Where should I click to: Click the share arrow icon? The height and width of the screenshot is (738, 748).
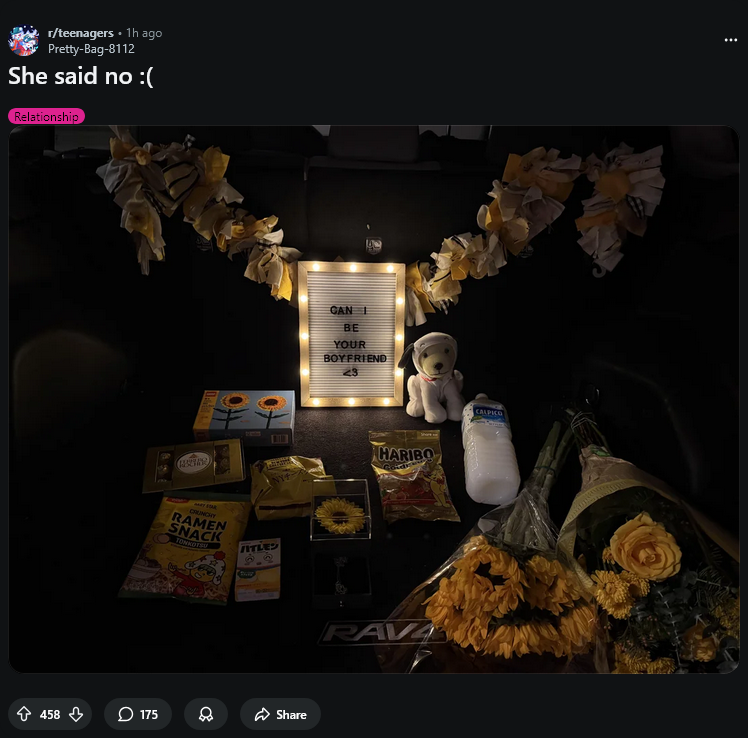(x=262, y=714)
